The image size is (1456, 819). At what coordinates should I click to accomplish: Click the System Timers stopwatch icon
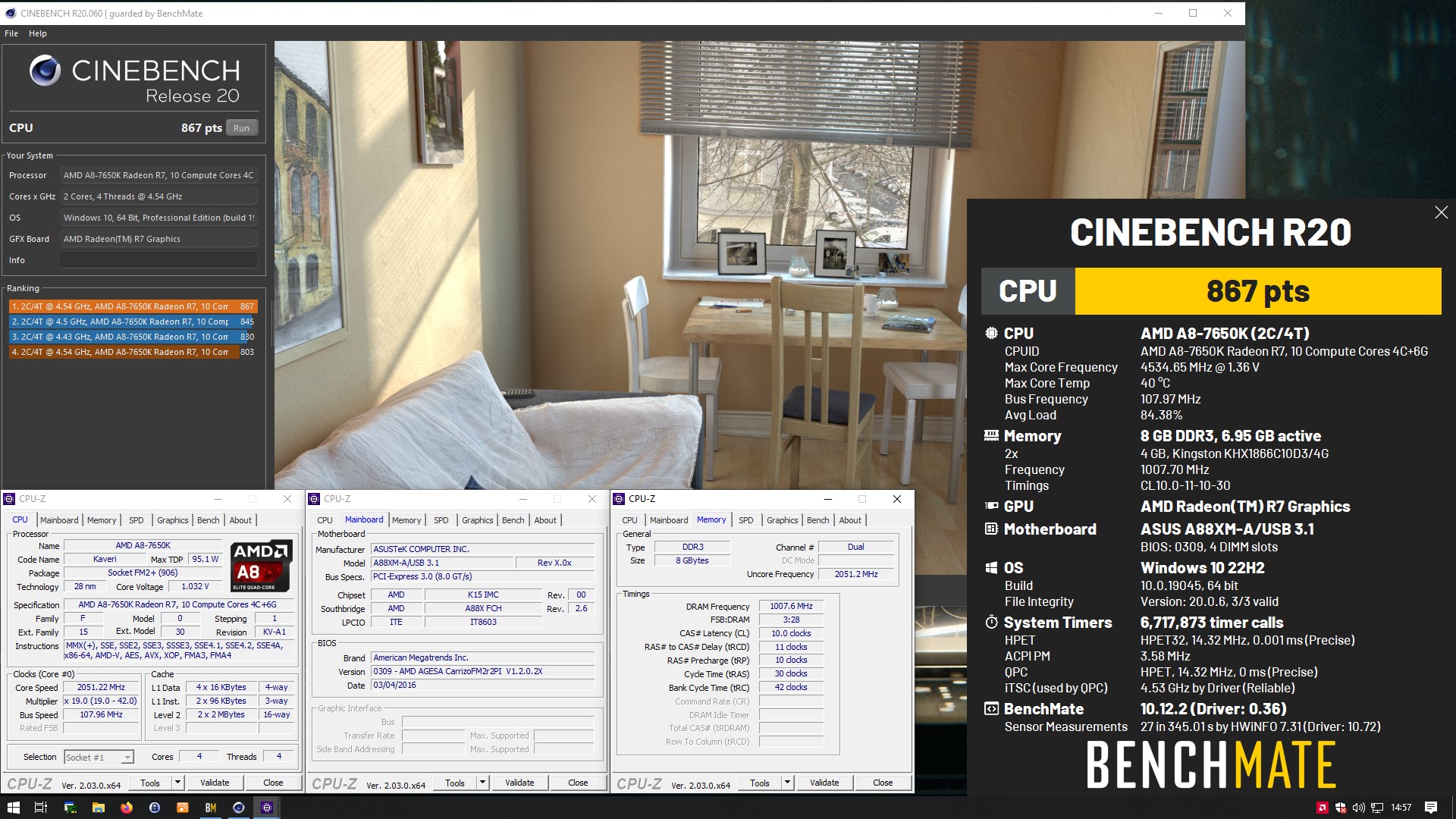(x=991, y=622)
